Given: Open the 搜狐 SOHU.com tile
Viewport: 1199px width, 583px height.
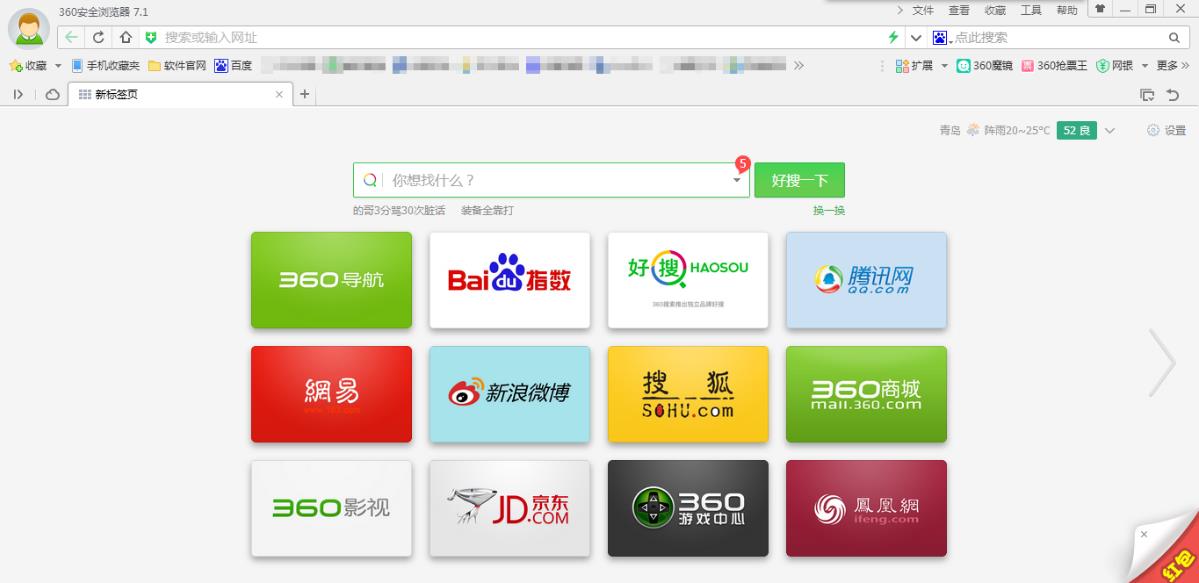Looking at the screenshot, I should (x=688, y=394).
